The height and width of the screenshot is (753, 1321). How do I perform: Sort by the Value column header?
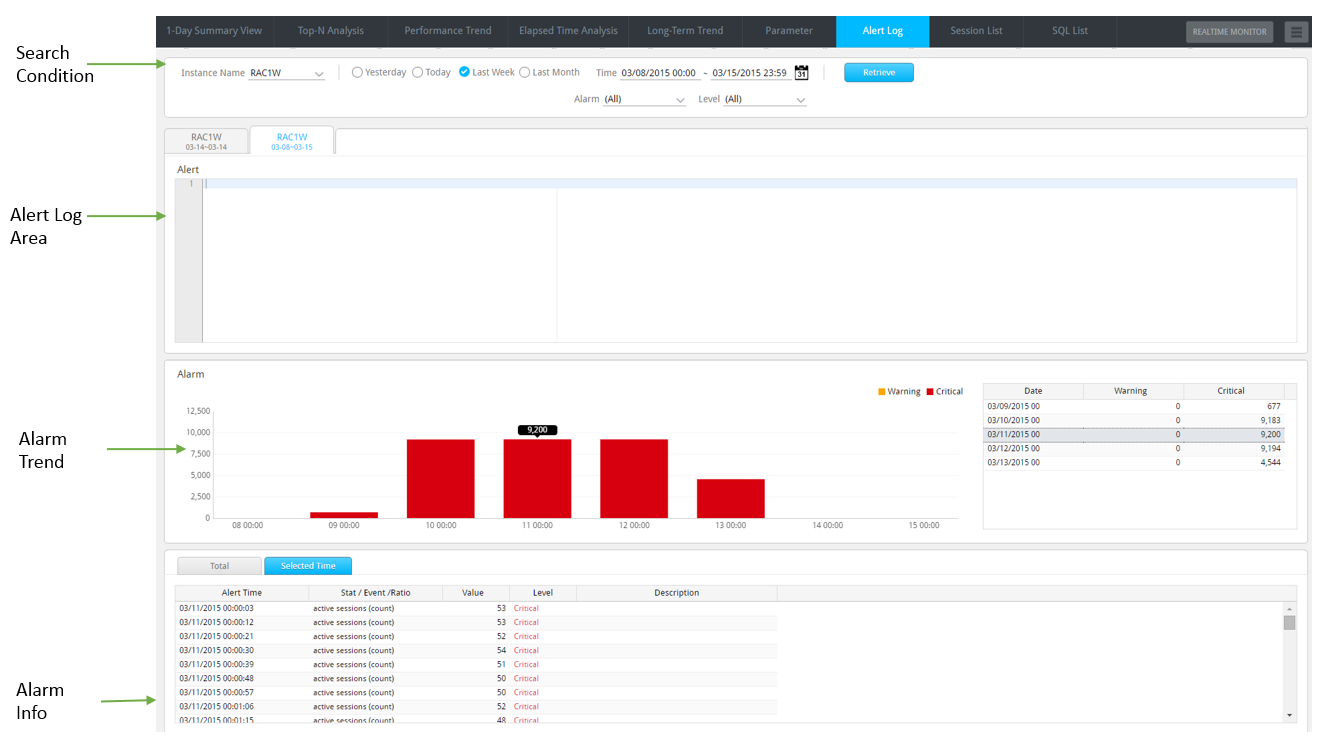click(x=476, y=593)
